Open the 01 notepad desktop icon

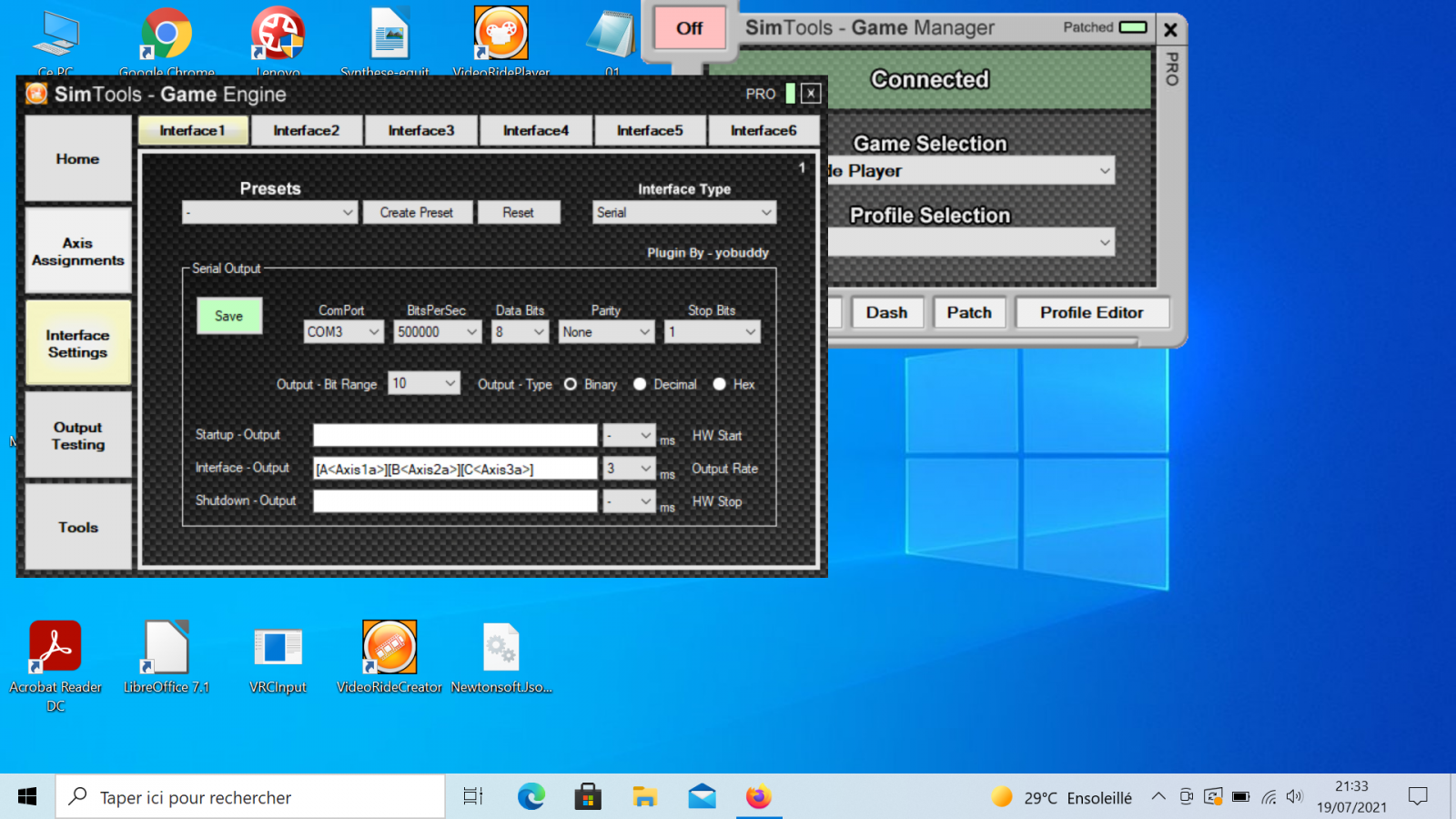[x=612, y=41]
